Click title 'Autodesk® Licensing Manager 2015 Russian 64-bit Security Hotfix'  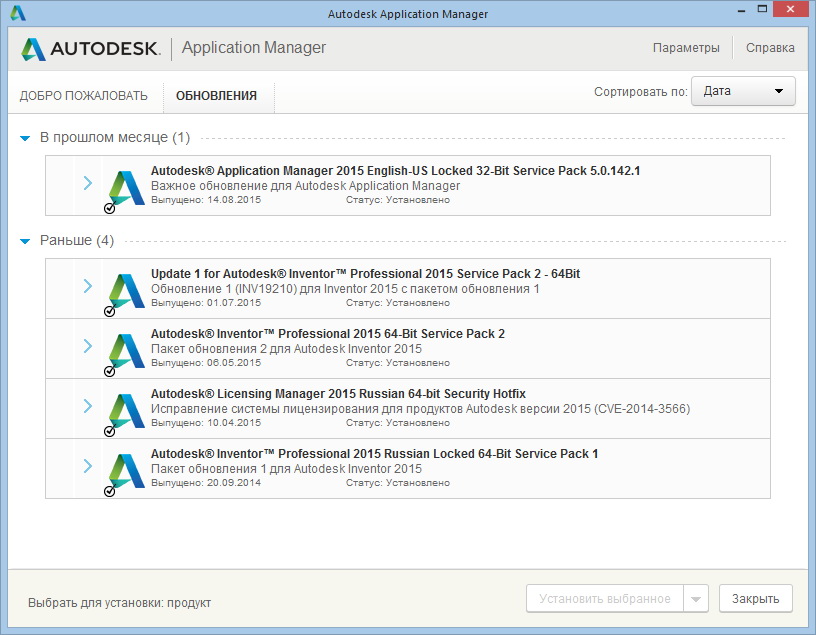point(338,393)
